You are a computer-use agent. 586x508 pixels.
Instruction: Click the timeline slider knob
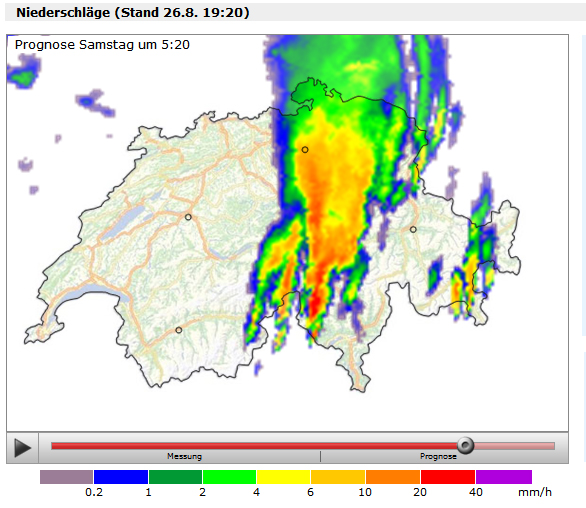(465, 445)
